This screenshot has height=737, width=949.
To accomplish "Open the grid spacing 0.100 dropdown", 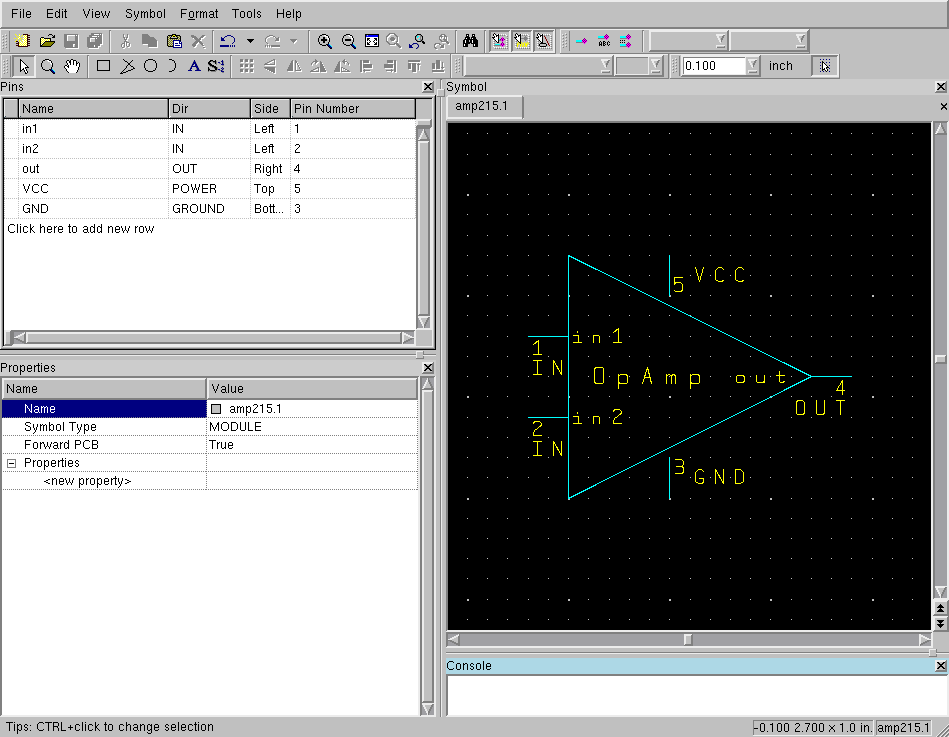I will (753, 66).
